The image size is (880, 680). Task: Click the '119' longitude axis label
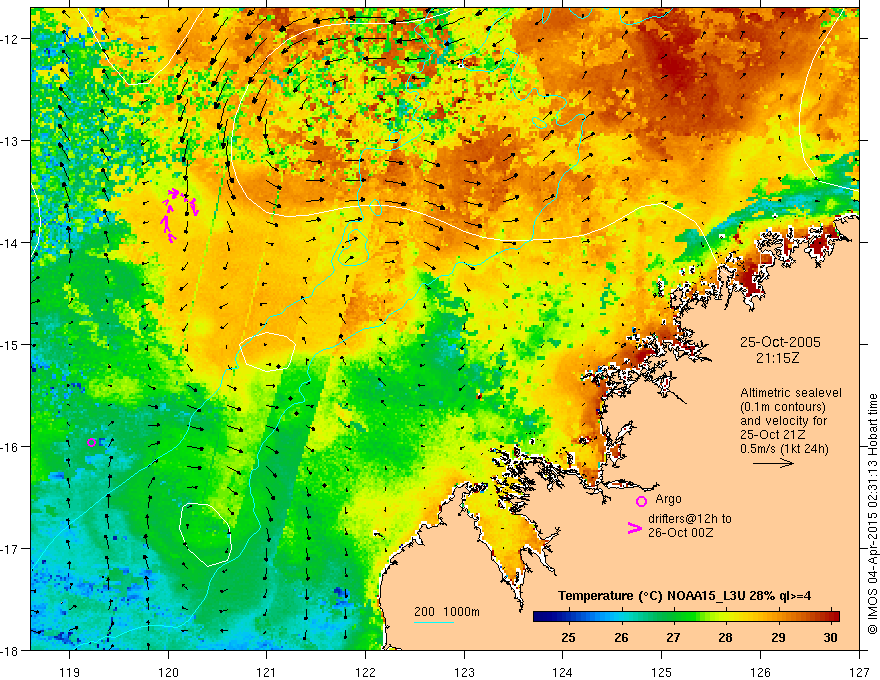tap(69, 672)
